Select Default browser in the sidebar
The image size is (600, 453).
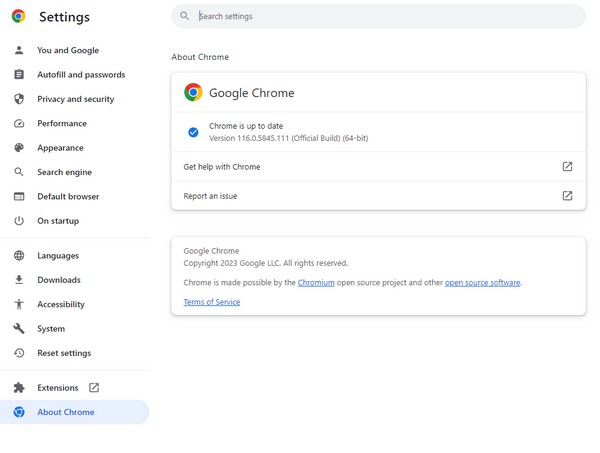click(68, 196)
